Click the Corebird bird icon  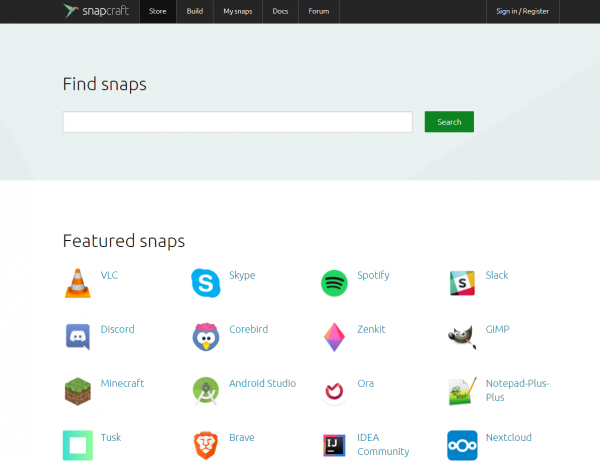click(205, 337)
